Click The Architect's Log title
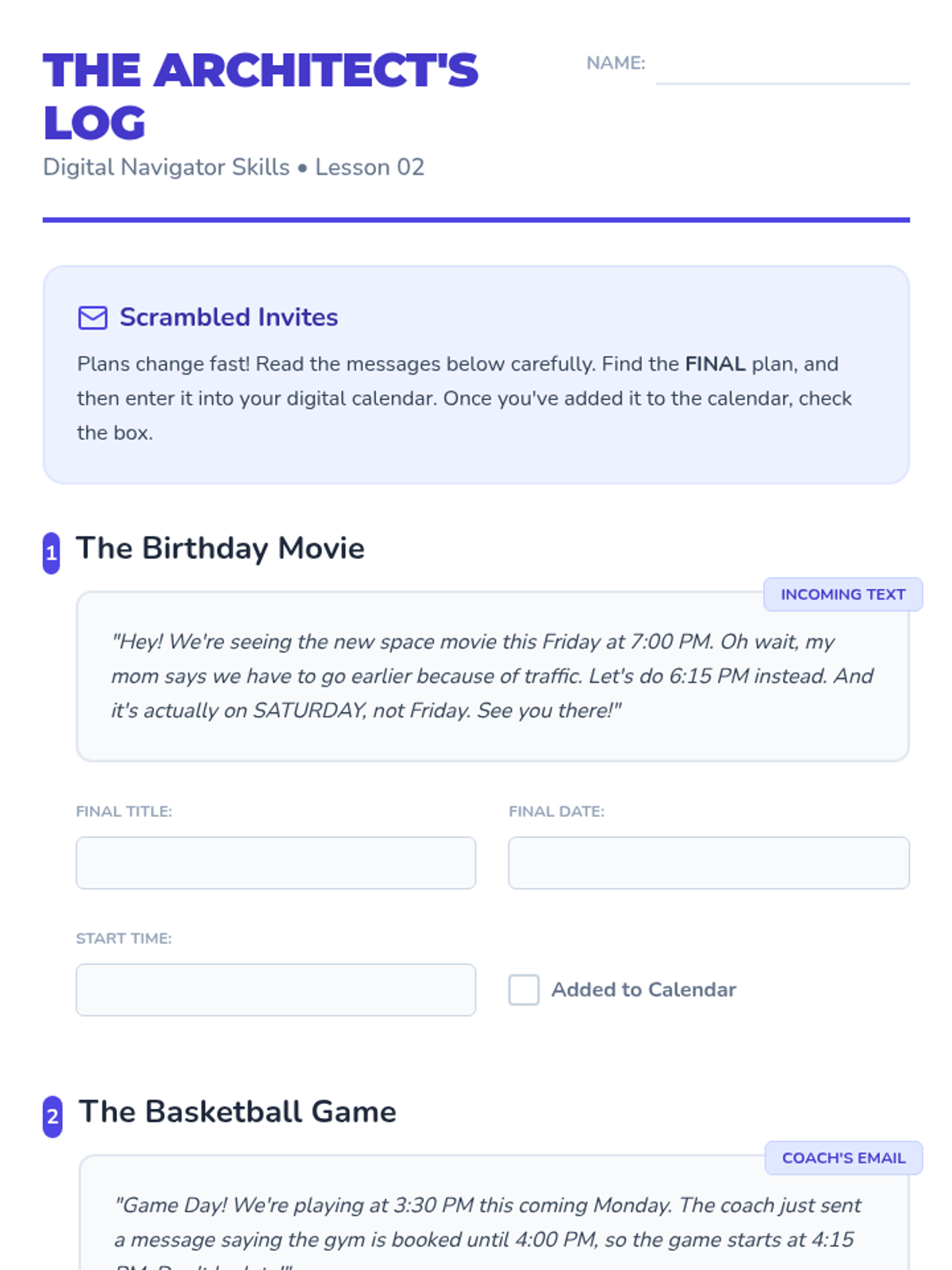Viewport: 952px width, 1270px height. pos(261,96)
